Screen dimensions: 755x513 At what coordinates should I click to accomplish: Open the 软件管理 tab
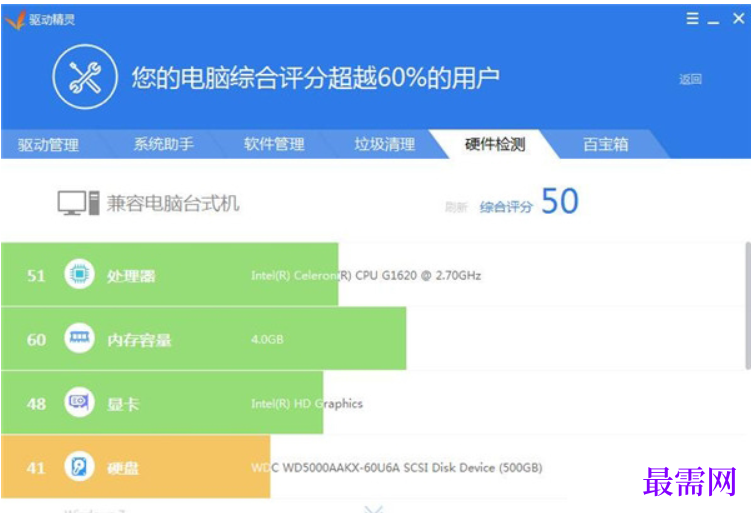point(274,144)
